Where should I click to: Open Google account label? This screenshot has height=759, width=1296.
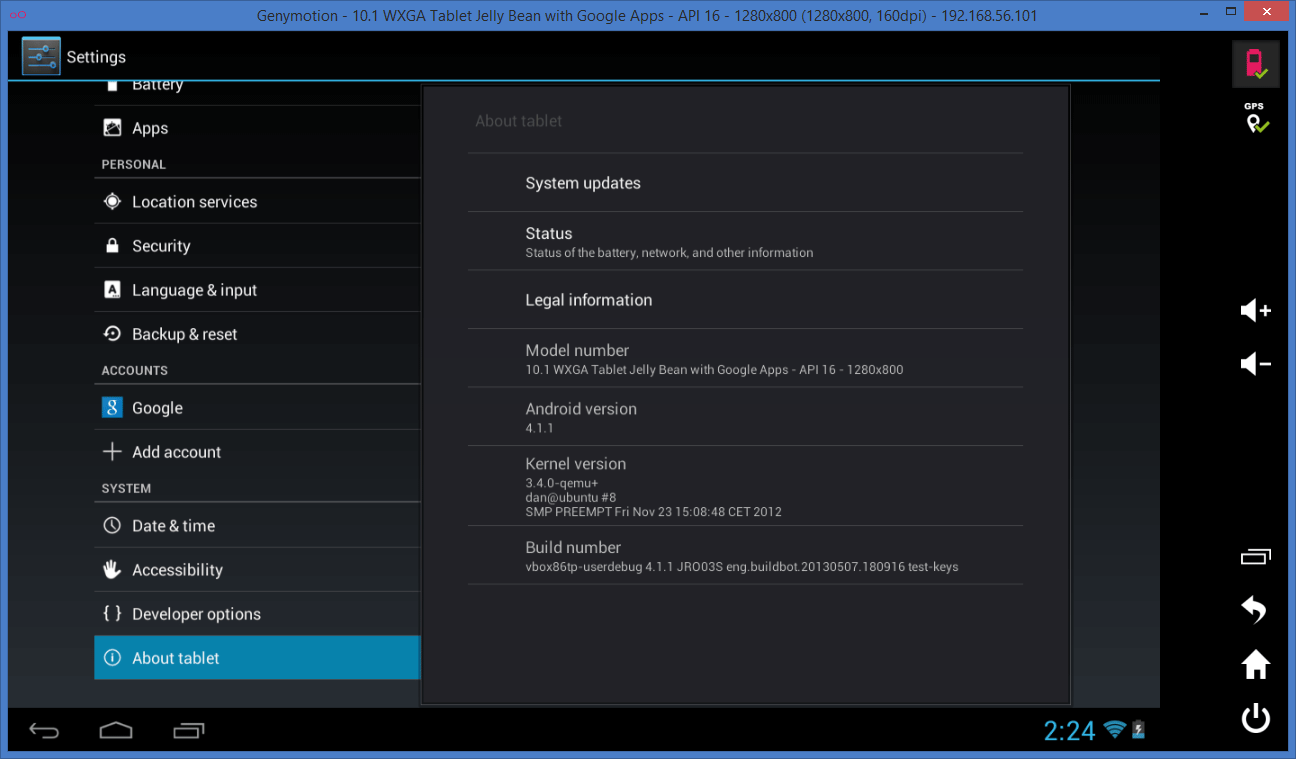pos(157,408)
